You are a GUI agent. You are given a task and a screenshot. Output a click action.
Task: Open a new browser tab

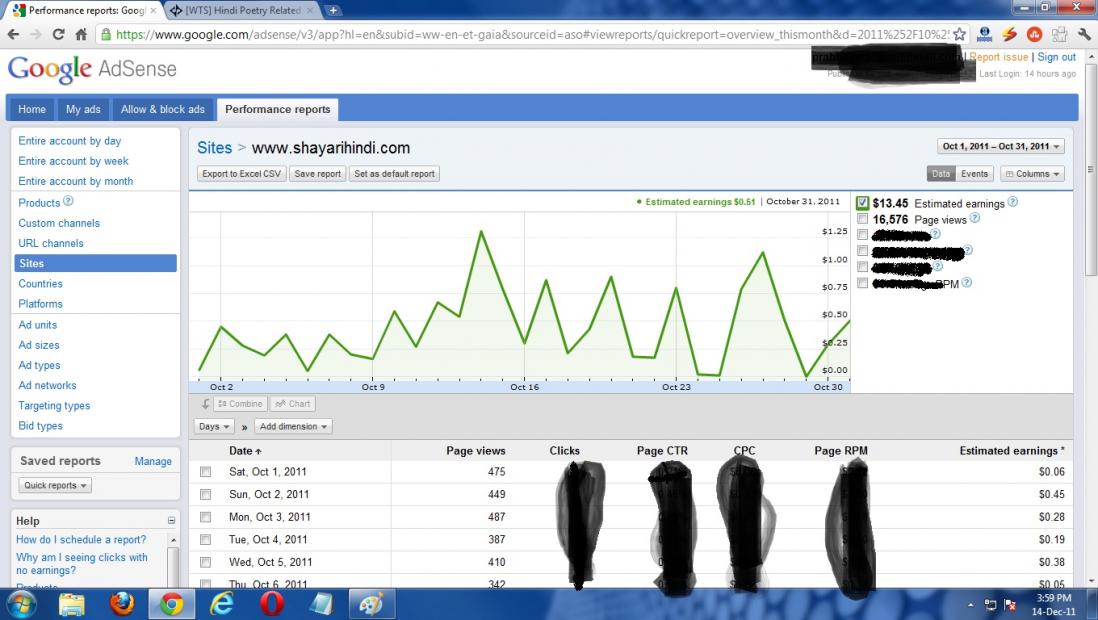point(333,11)
